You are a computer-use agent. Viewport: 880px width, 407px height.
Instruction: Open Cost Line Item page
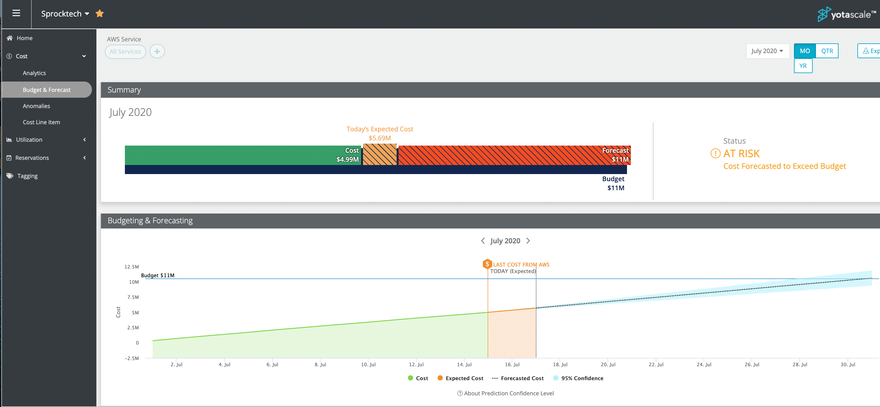(42, 122)
